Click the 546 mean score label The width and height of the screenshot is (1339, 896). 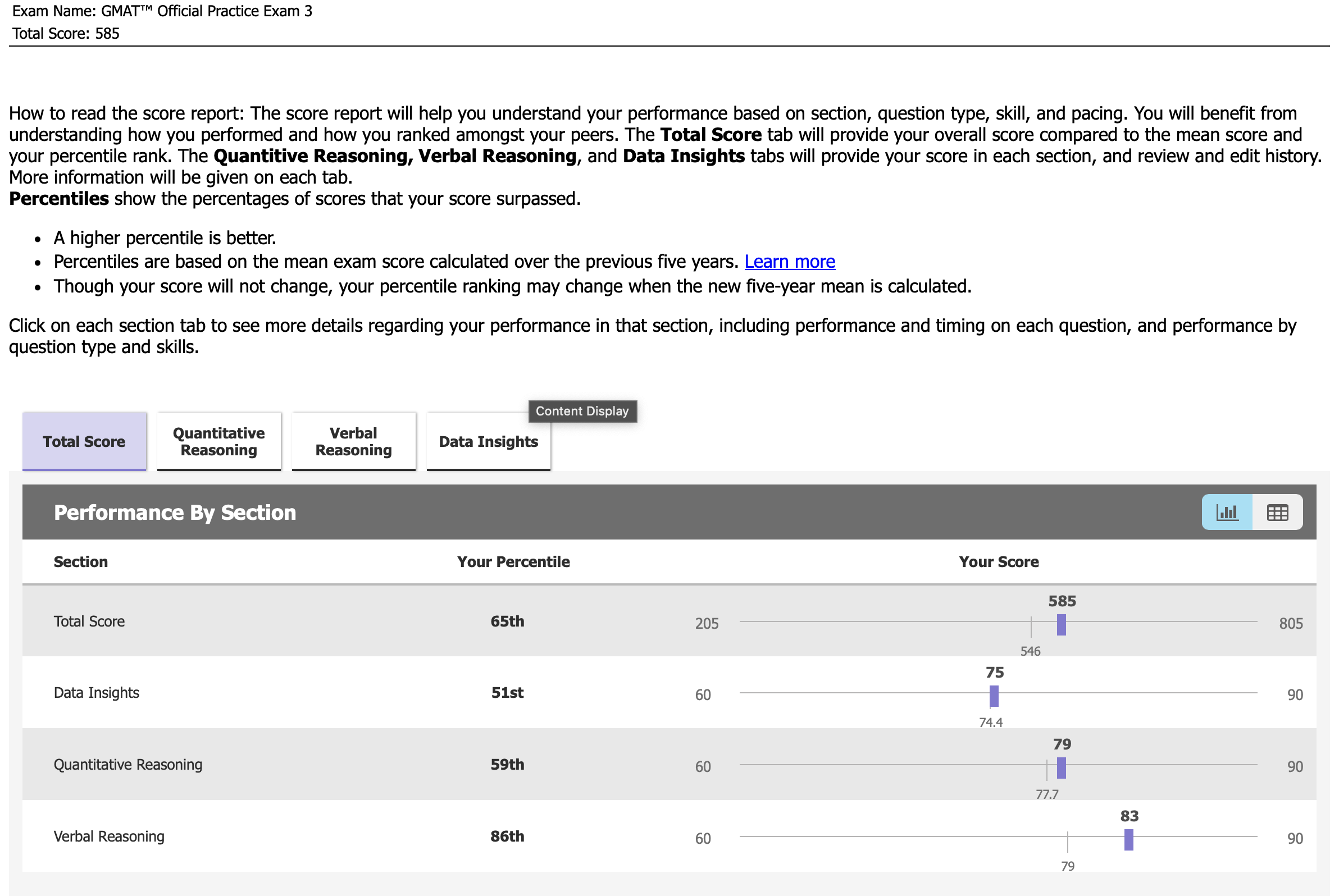(1030, 651)
